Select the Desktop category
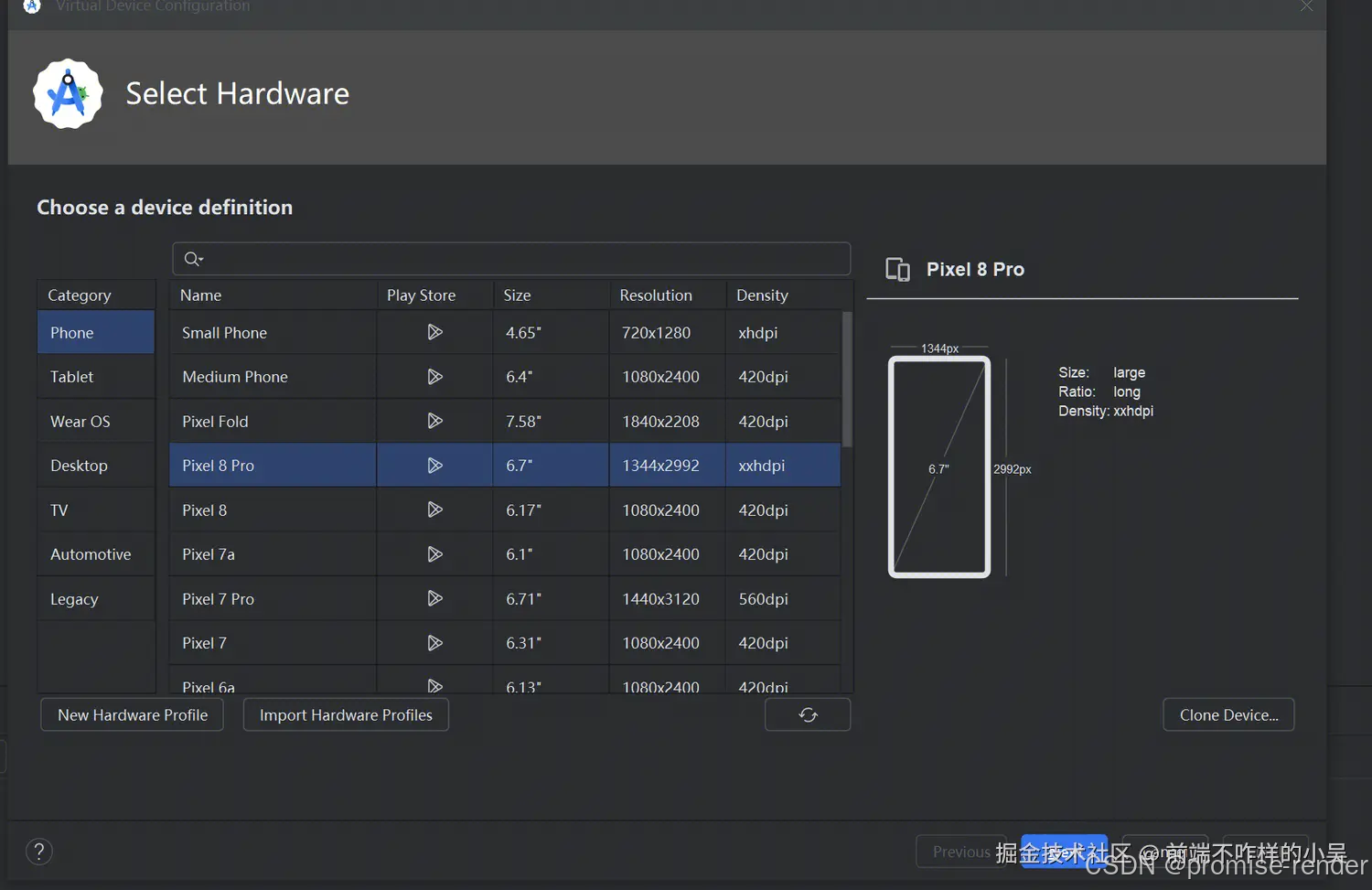The height and width of the screenshot is (890, 1372). [96, 466]
